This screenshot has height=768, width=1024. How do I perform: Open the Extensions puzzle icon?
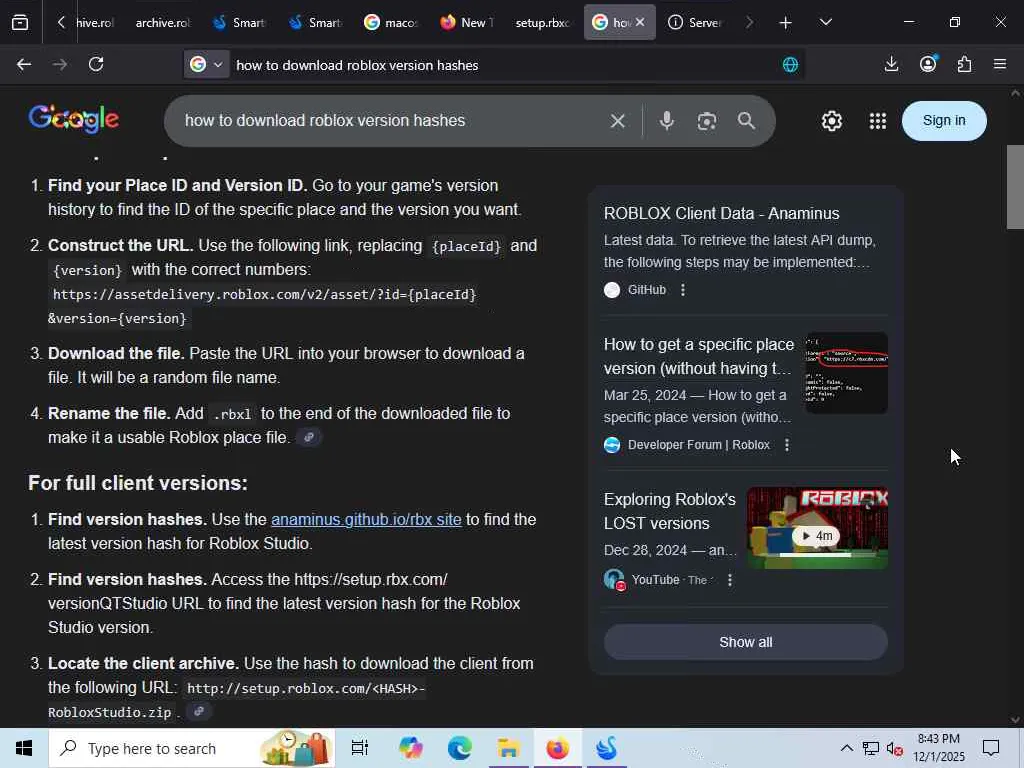[964, 64]
